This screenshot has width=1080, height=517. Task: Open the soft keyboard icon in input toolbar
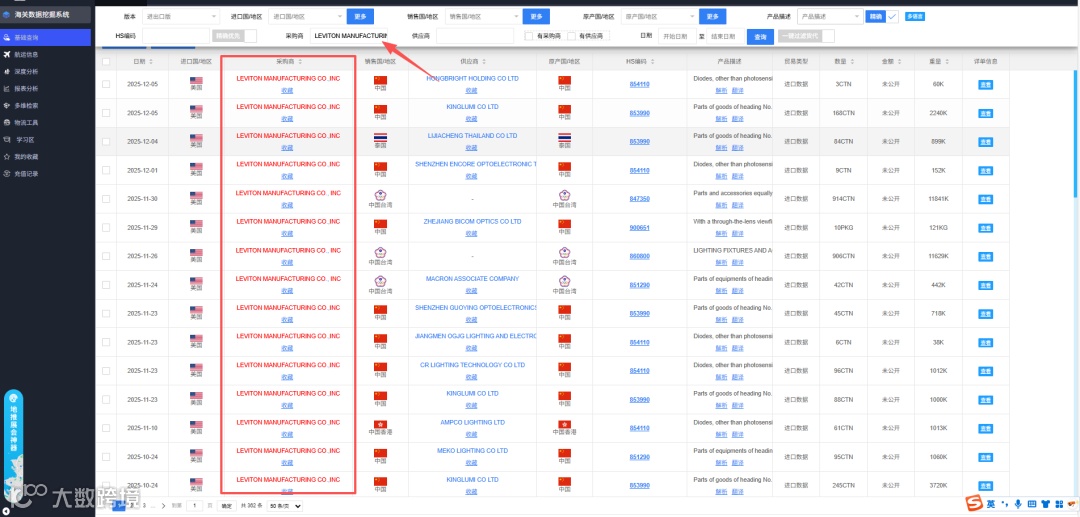[1031, 504]
